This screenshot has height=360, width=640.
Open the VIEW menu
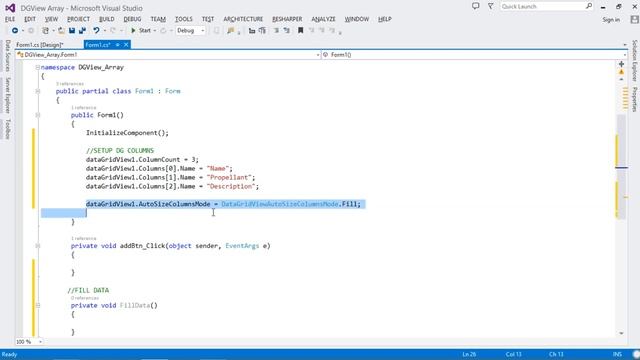(x=51, y=19)
